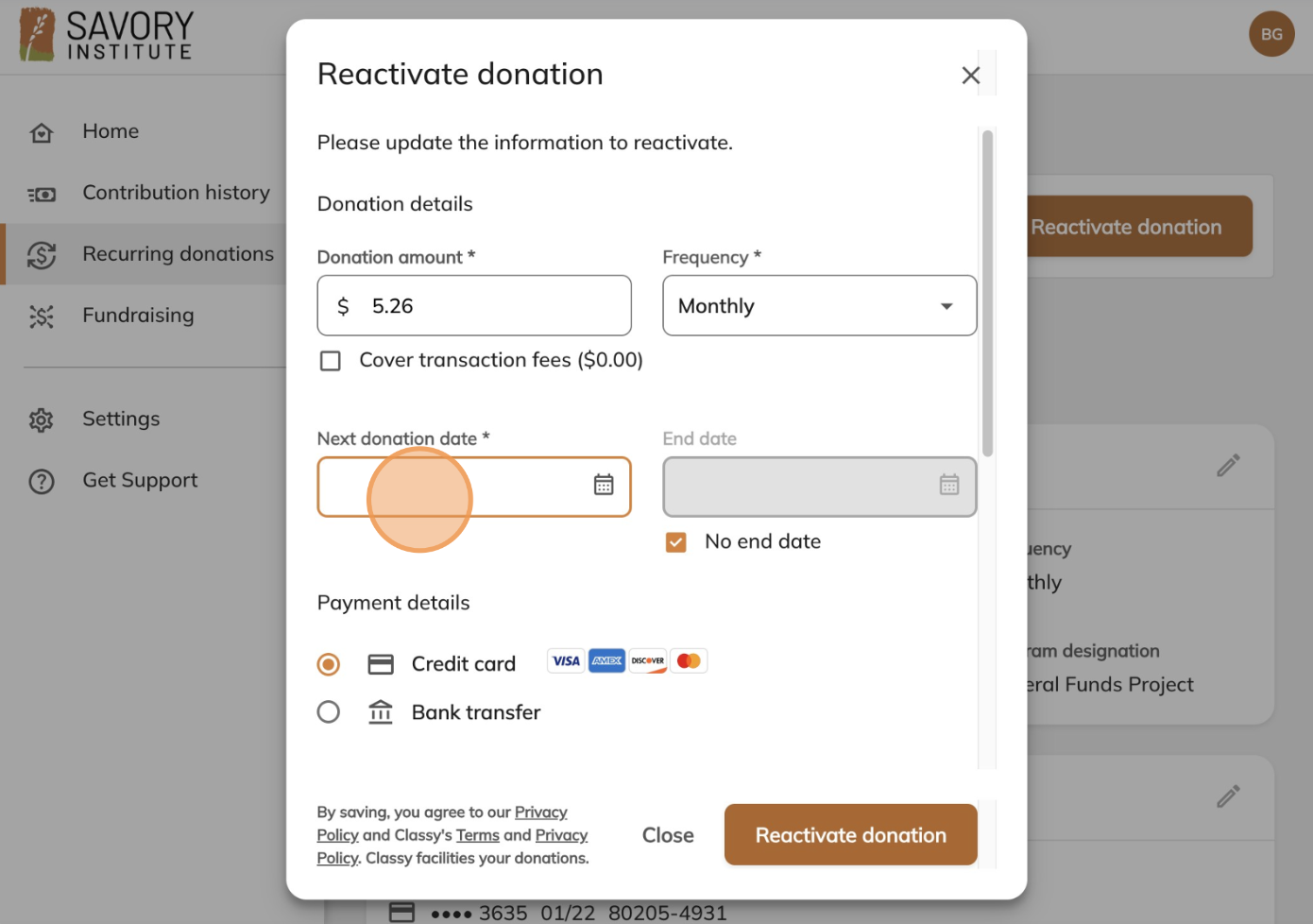Select the Credit card radio button

(329, 664)
